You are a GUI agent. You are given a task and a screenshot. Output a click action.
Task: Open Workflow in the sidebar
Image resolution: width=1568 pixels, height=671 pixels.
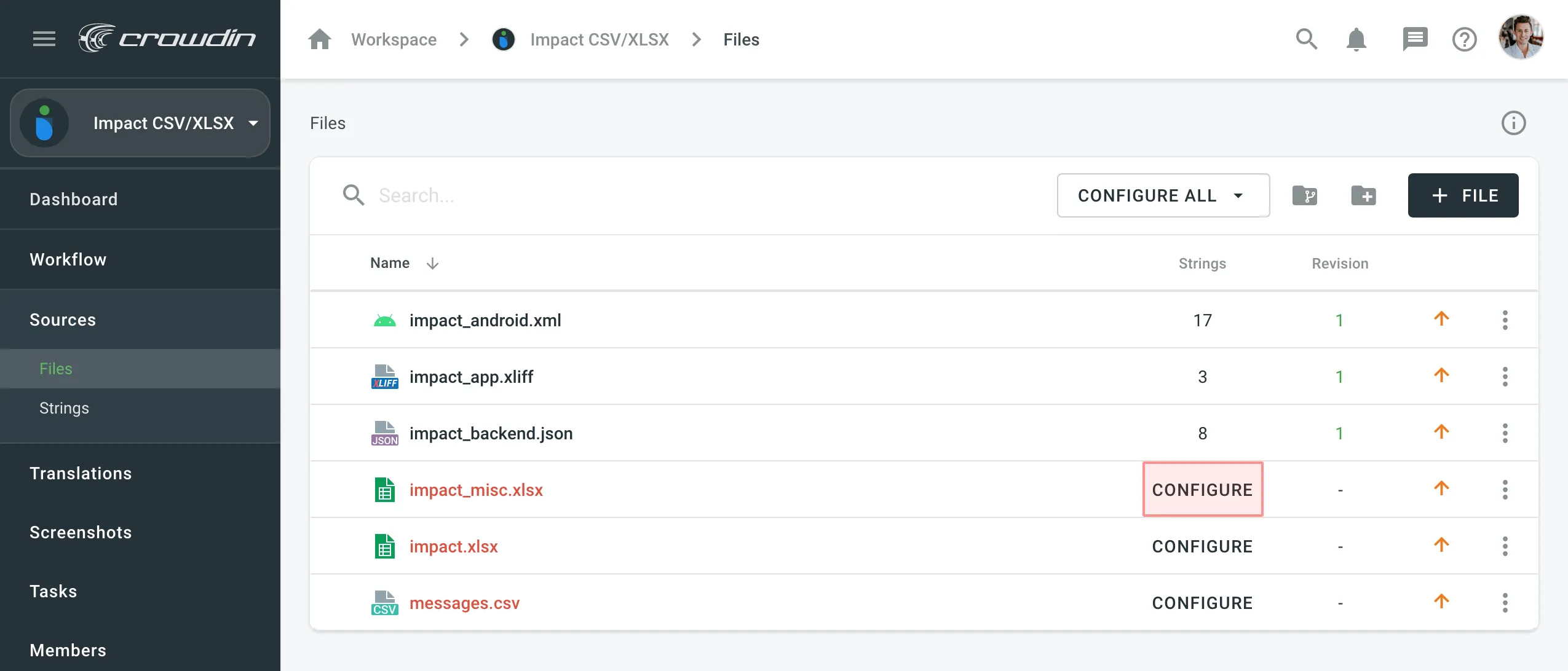[x=68, y=259]
